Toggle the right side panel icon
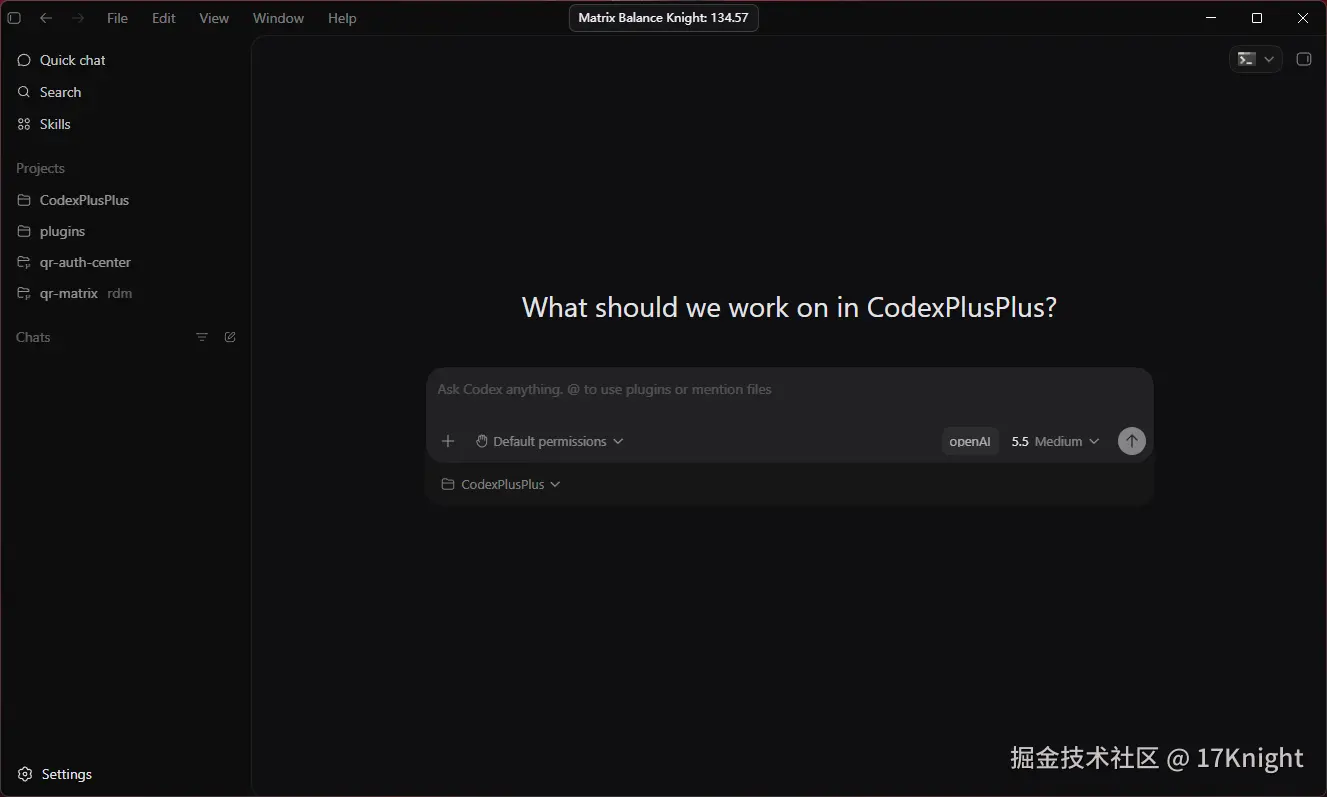Image resolution: width=1327 pixels, height=797 pixels. tap(1303, 59)
